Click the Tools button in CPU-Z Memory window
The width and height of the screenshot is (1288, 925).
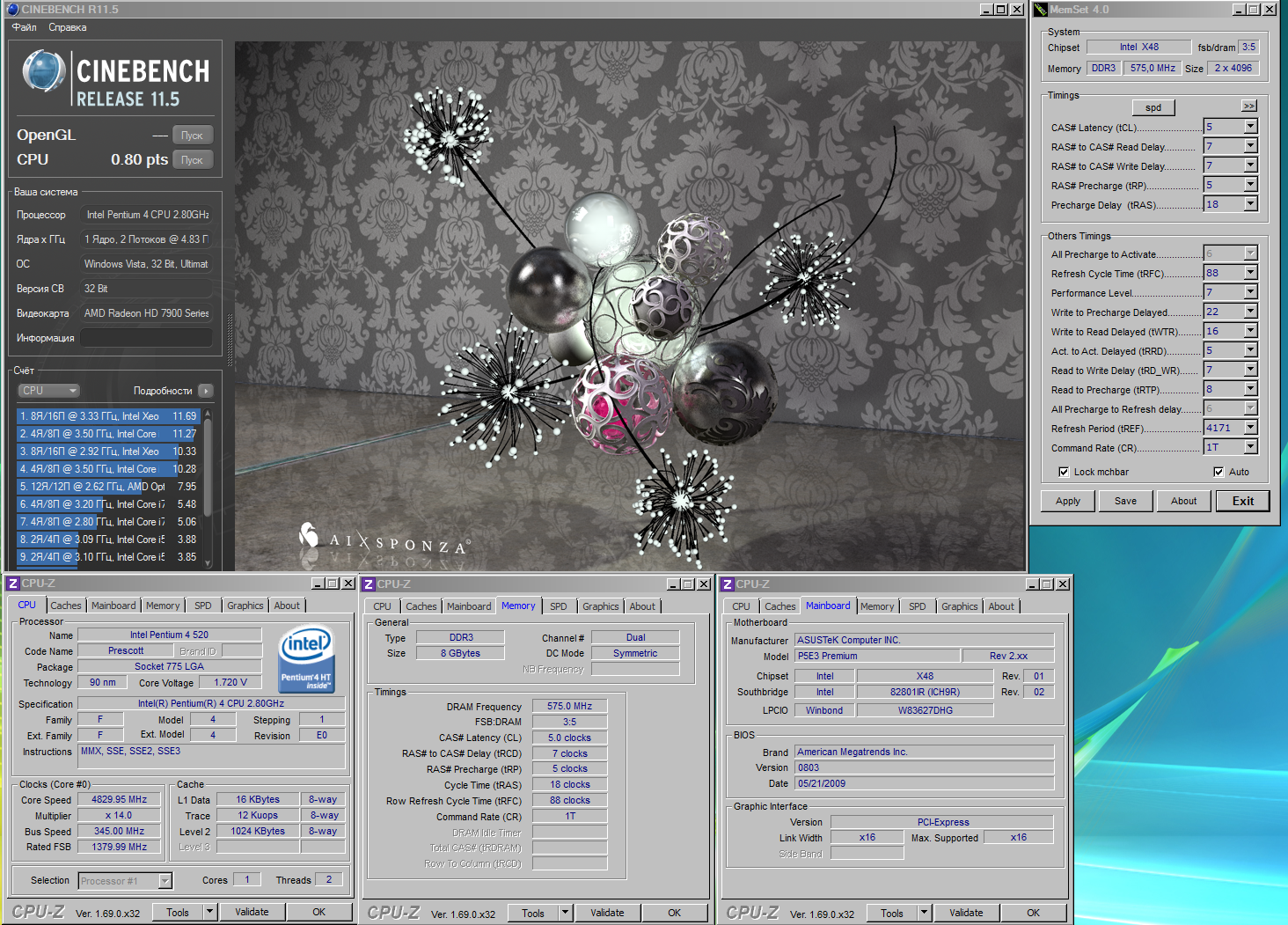(x=533, y=914)
